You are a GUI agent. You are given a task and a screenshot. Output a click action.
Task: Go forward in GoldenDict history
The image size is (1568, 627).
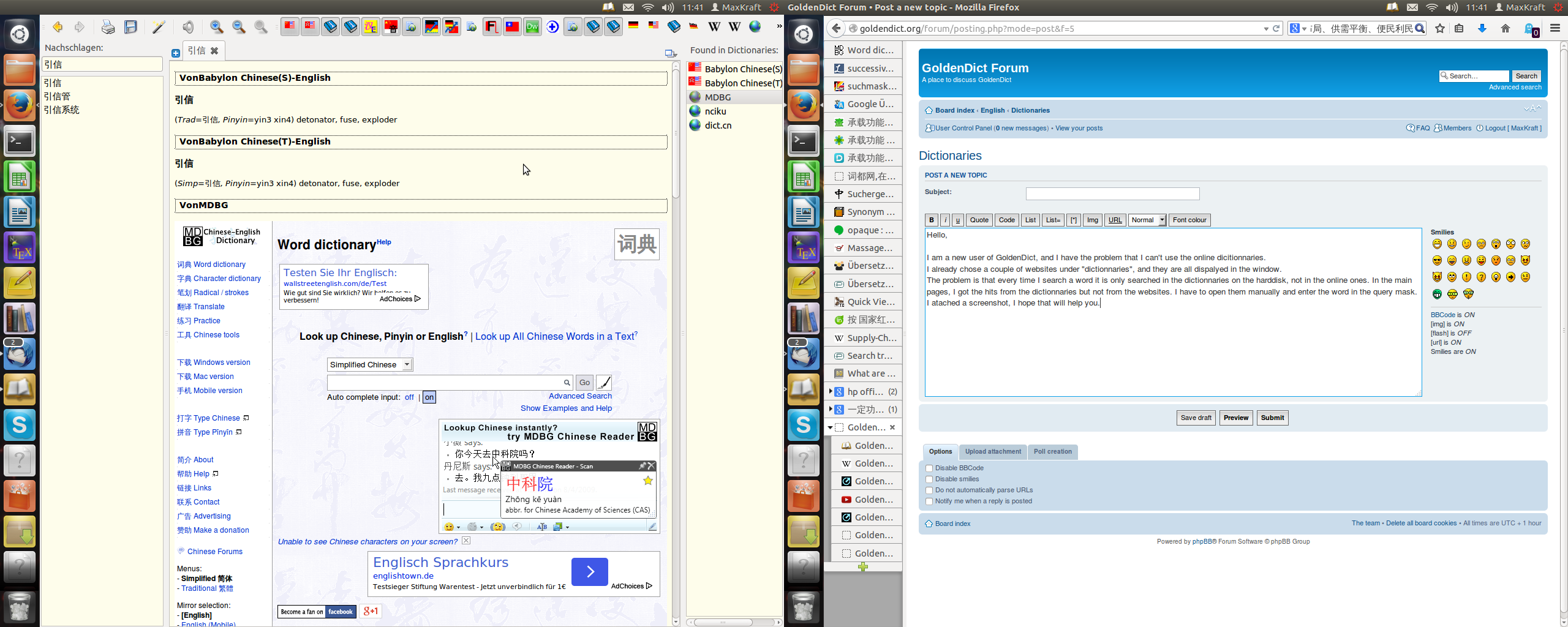(79, 27)
